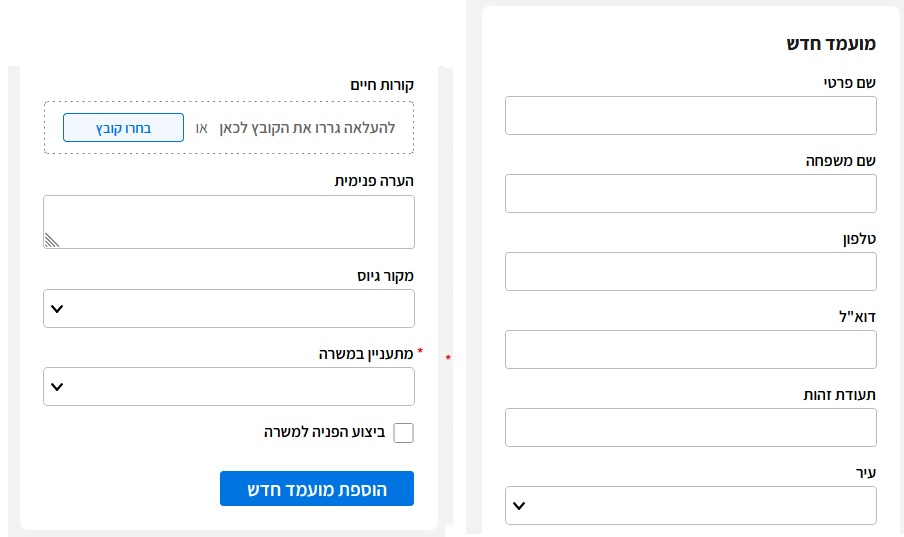
Task: Click the מועמד חדש form heading
Action: point(831,43)
